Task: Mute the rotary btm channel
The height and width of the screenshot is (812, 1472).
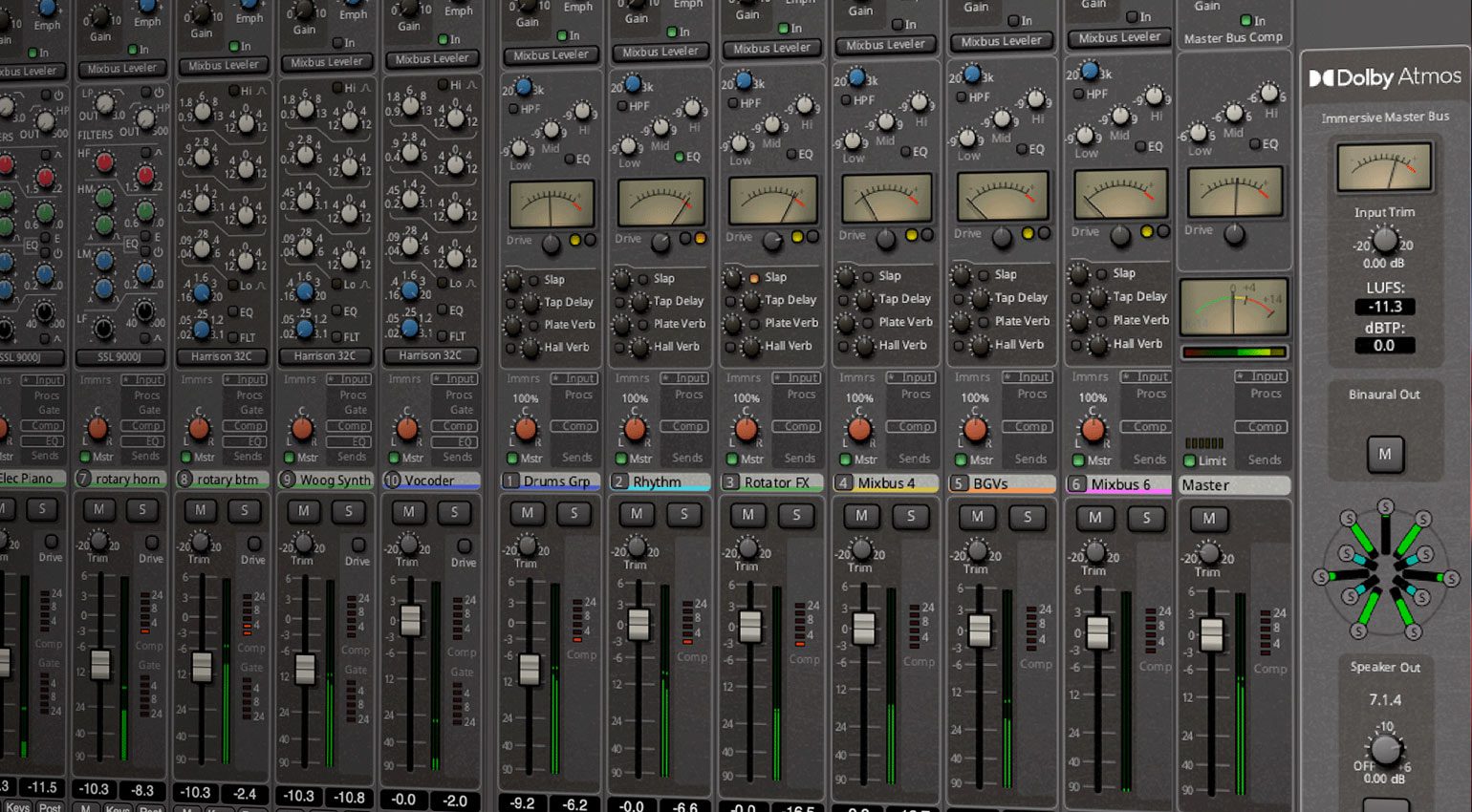Action: pos(200,510)
